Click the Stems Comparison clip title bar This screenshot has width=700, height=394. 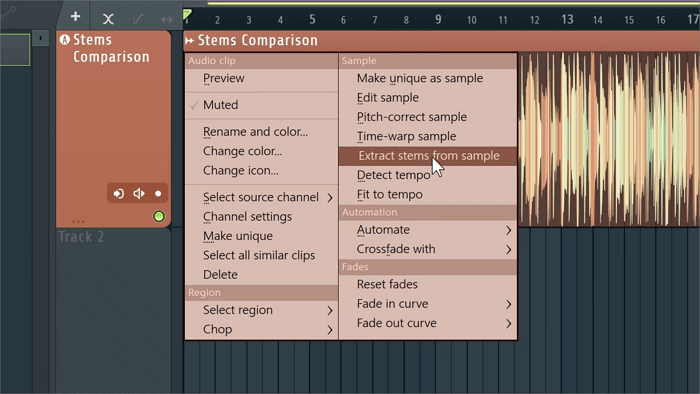pos(442,41)
